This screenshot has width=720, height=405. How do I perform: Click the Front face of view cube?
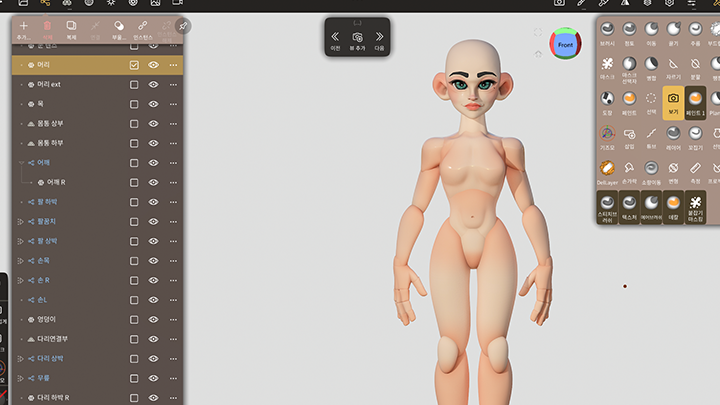565,45
